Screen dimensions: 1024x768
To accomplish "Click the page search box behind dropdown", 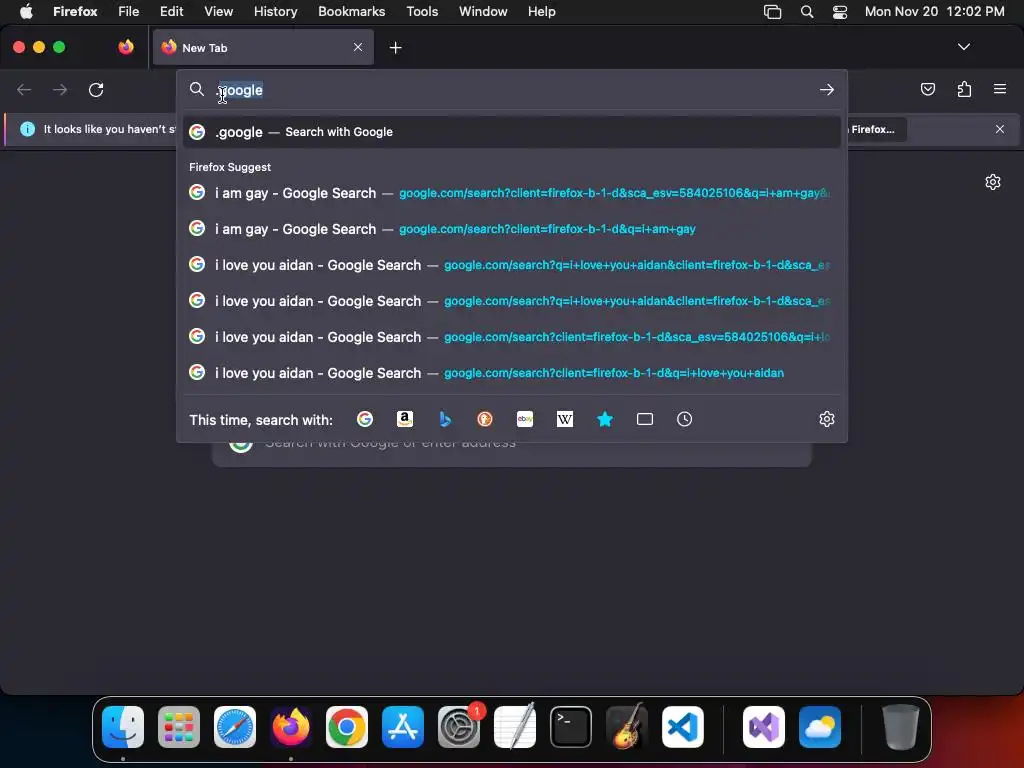I will click(512, 455).
